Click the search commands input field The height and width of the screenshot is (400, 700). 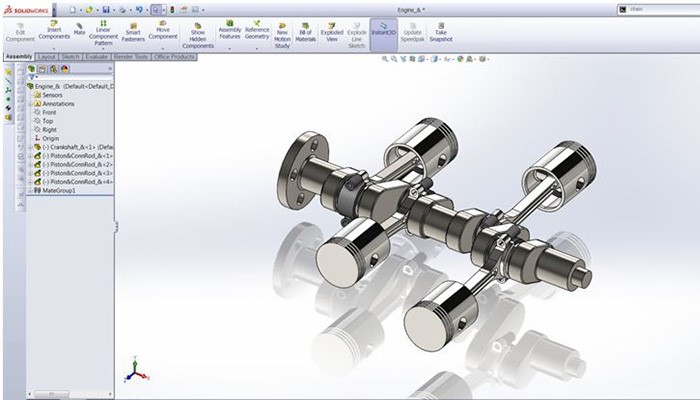point(661,9)
